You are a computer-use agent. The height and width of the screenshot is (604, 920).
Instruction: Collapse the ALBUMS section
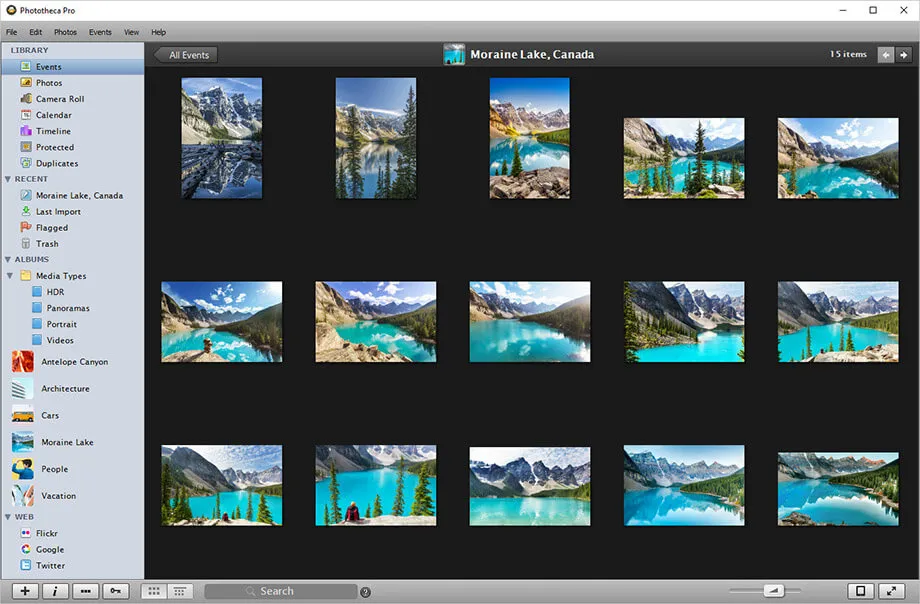tap(8, 259)
